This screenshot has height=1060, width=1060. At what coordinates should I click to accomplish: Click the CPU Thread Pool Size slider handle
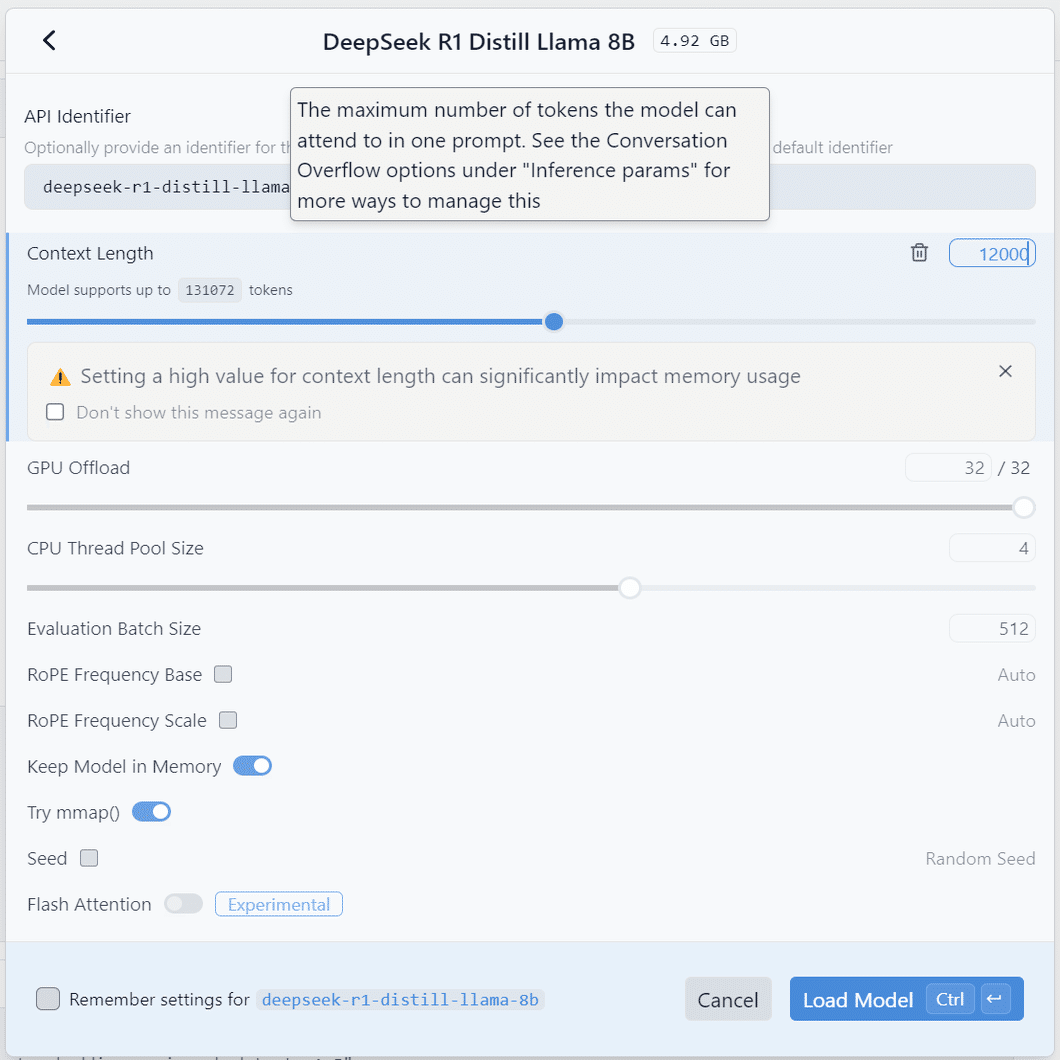[x=629, y=588]
